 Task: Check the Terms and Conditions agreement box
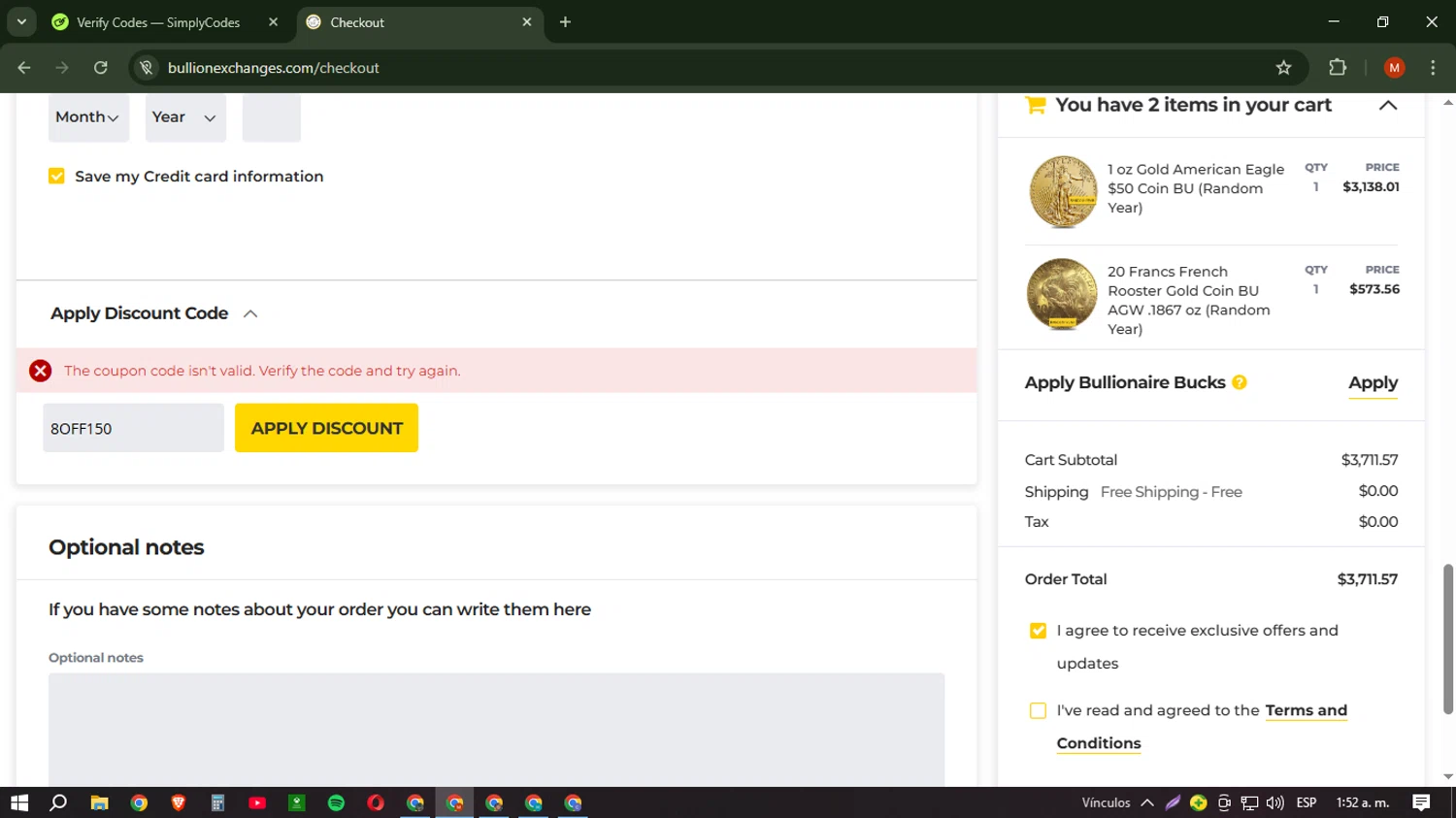pos(1038,710)
